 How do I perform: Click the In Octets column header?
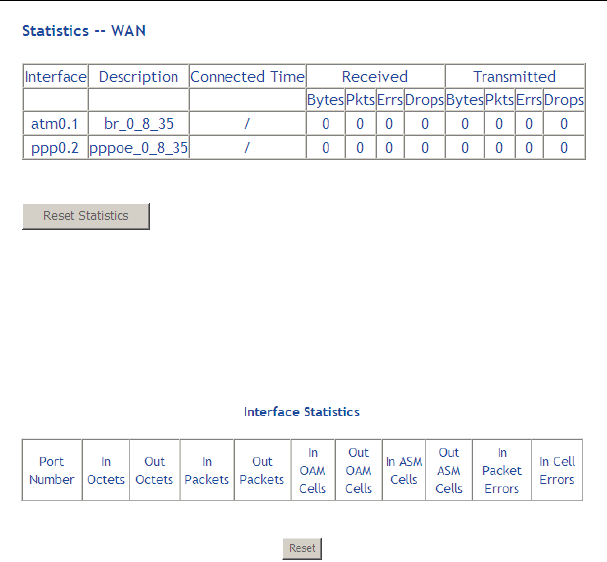pos(106,470)
